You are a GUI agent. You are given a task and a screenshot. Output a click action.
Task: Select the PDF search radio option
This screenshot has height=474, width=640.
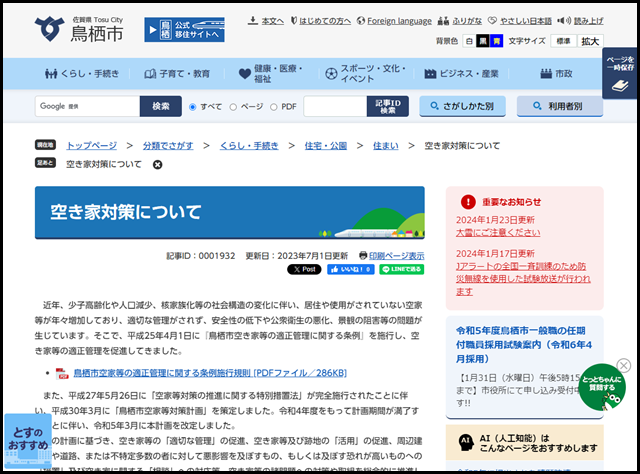[273, 106]
